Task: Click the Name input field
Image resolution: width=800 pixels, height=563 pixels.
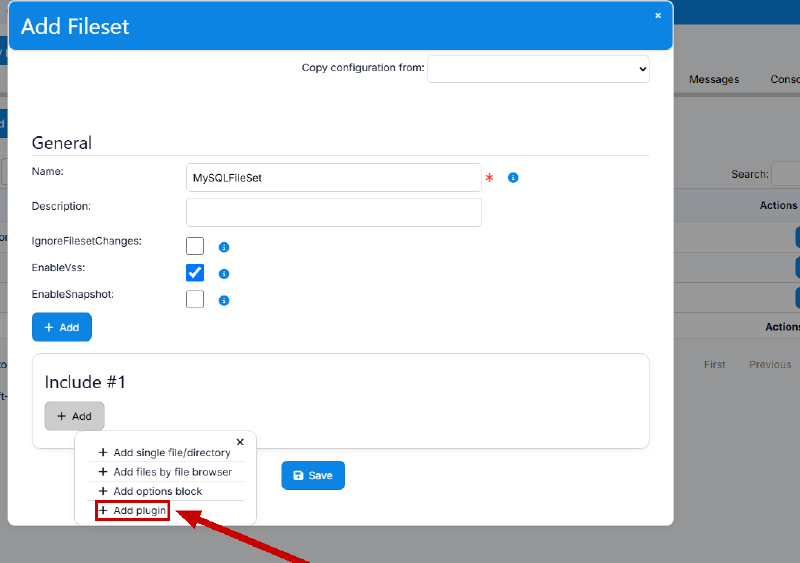Action: [334, 178]
